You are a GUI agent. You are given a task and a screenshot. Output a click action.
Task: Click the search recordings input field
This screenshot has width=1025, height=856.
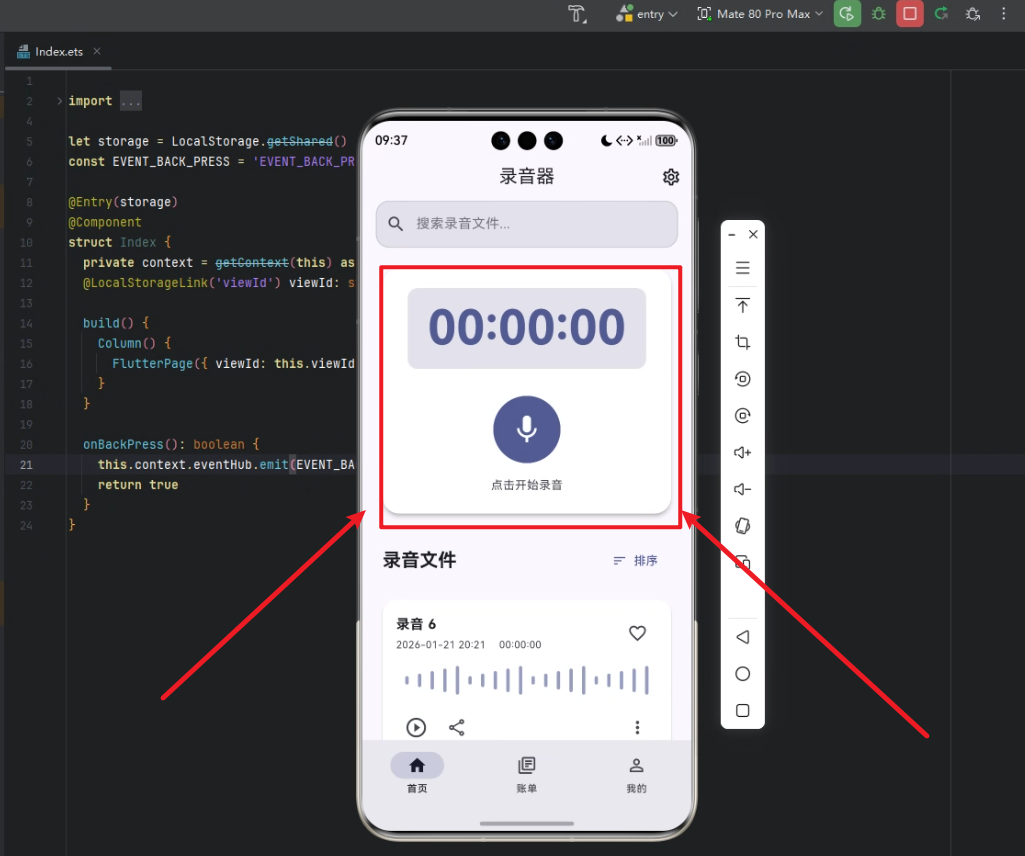(x=527, y=224)
